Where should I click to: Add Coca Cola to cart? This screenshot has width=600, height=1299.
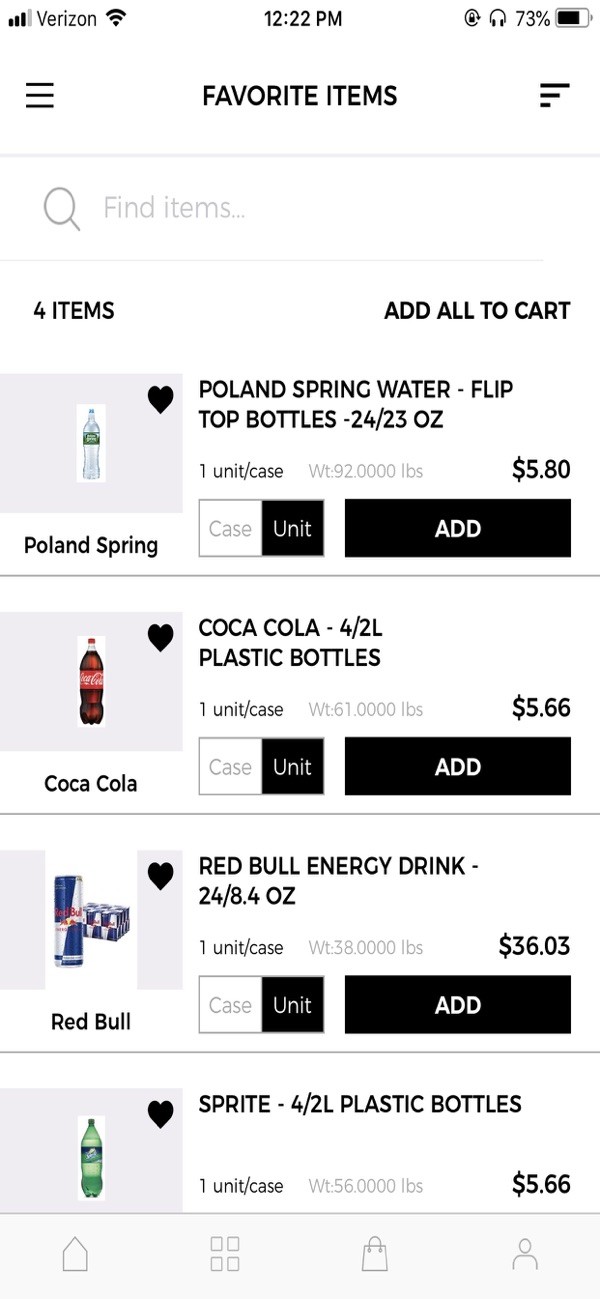(x=458, y=767)
